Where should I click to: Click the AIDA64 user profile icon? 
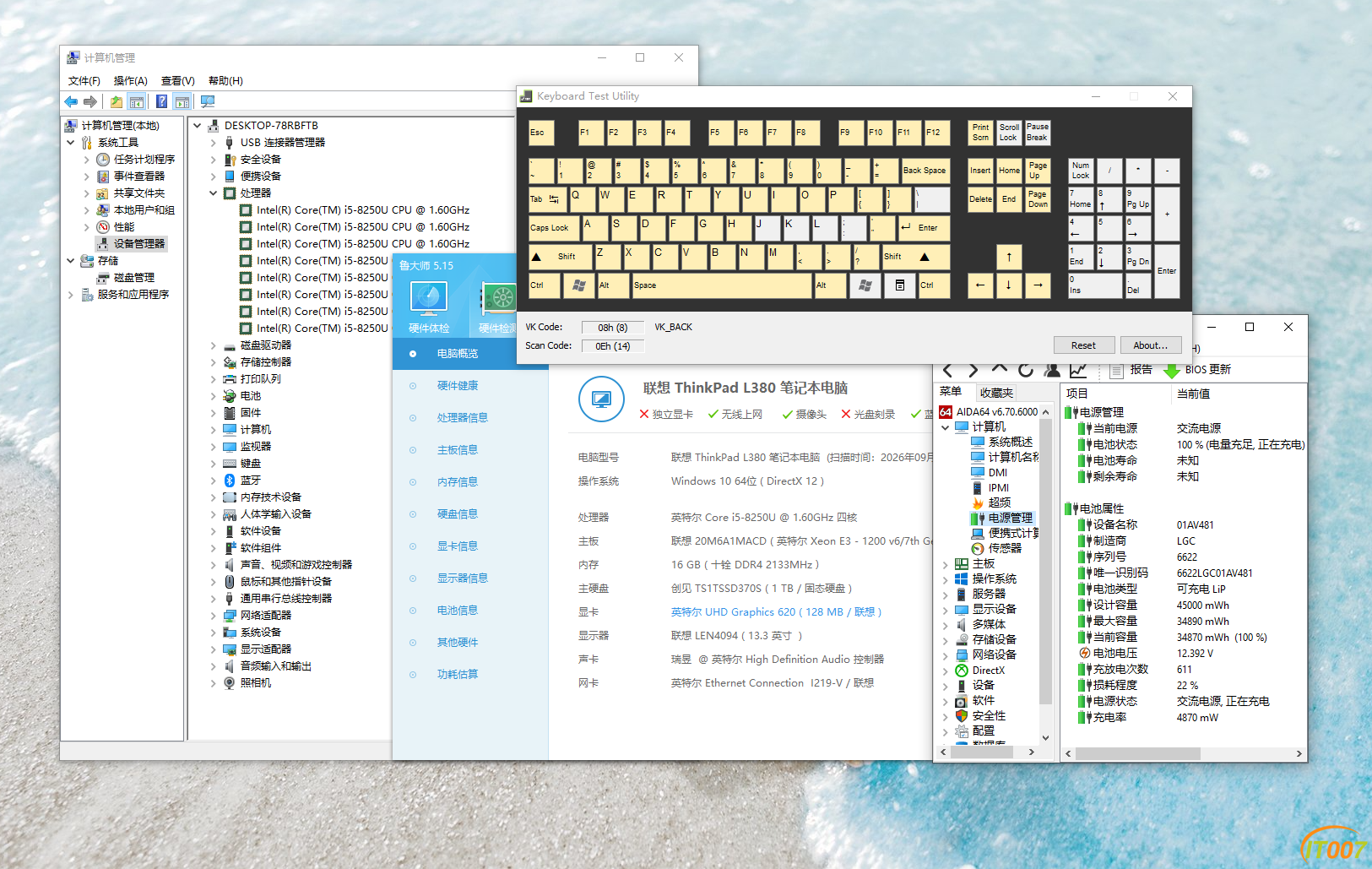pos(1052,370)
